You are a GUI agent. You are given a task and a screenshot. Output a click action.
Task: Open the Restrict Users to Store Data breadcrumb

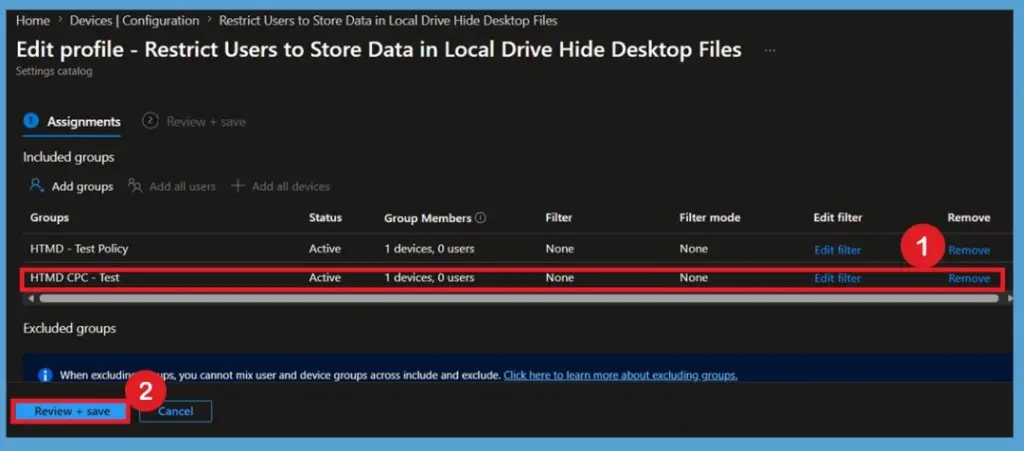tap(388, 21)
